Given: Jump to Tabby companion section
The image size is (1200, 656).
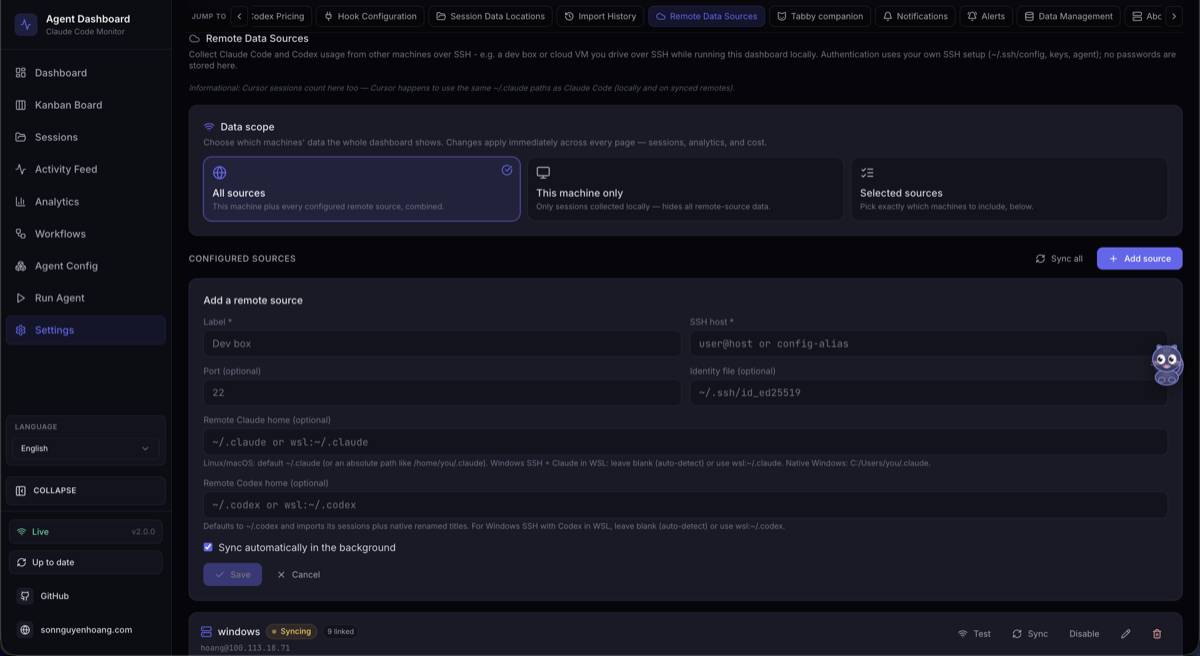Looking at the screenshot, I should [x=820, y=16].
